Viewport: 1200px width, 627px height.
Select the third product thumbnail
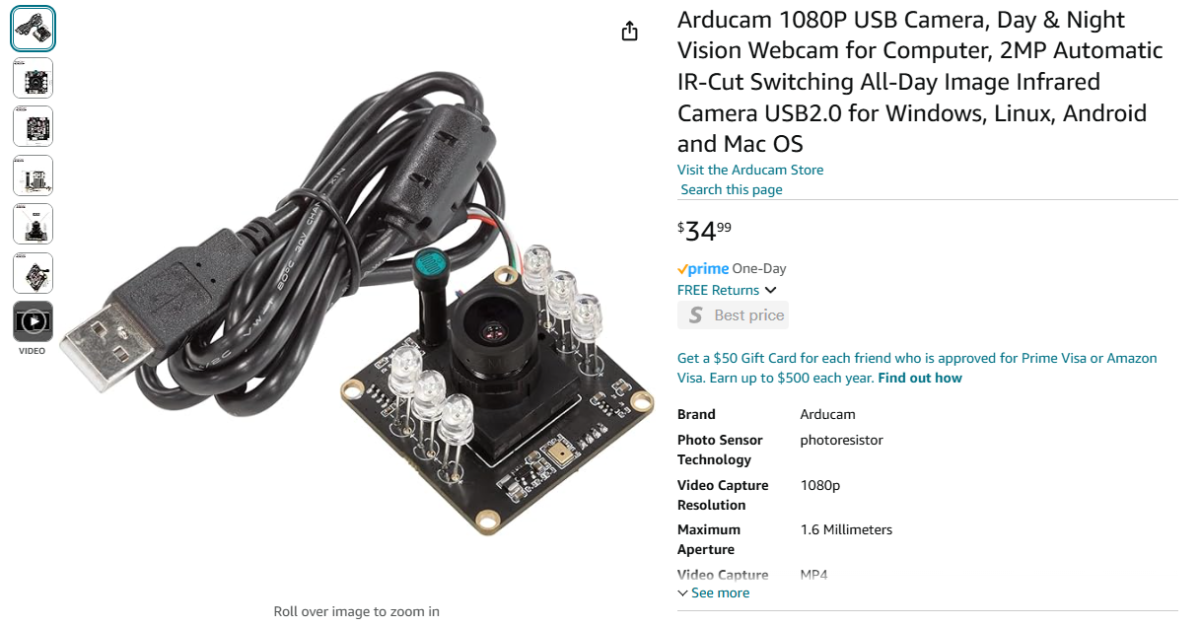coord(33,127)
